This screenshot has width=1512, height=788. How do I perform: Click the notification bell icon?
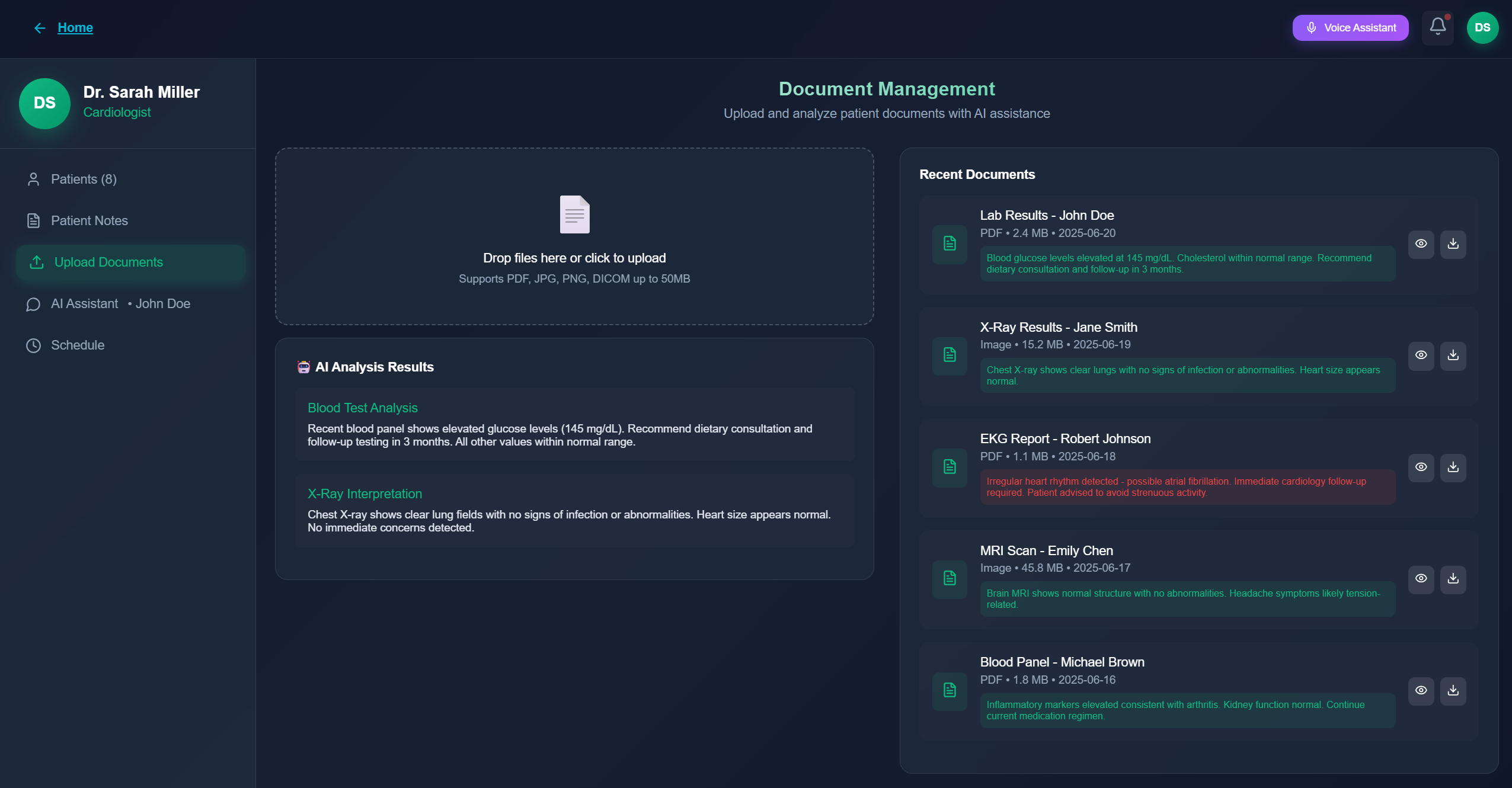[1437, 27]
